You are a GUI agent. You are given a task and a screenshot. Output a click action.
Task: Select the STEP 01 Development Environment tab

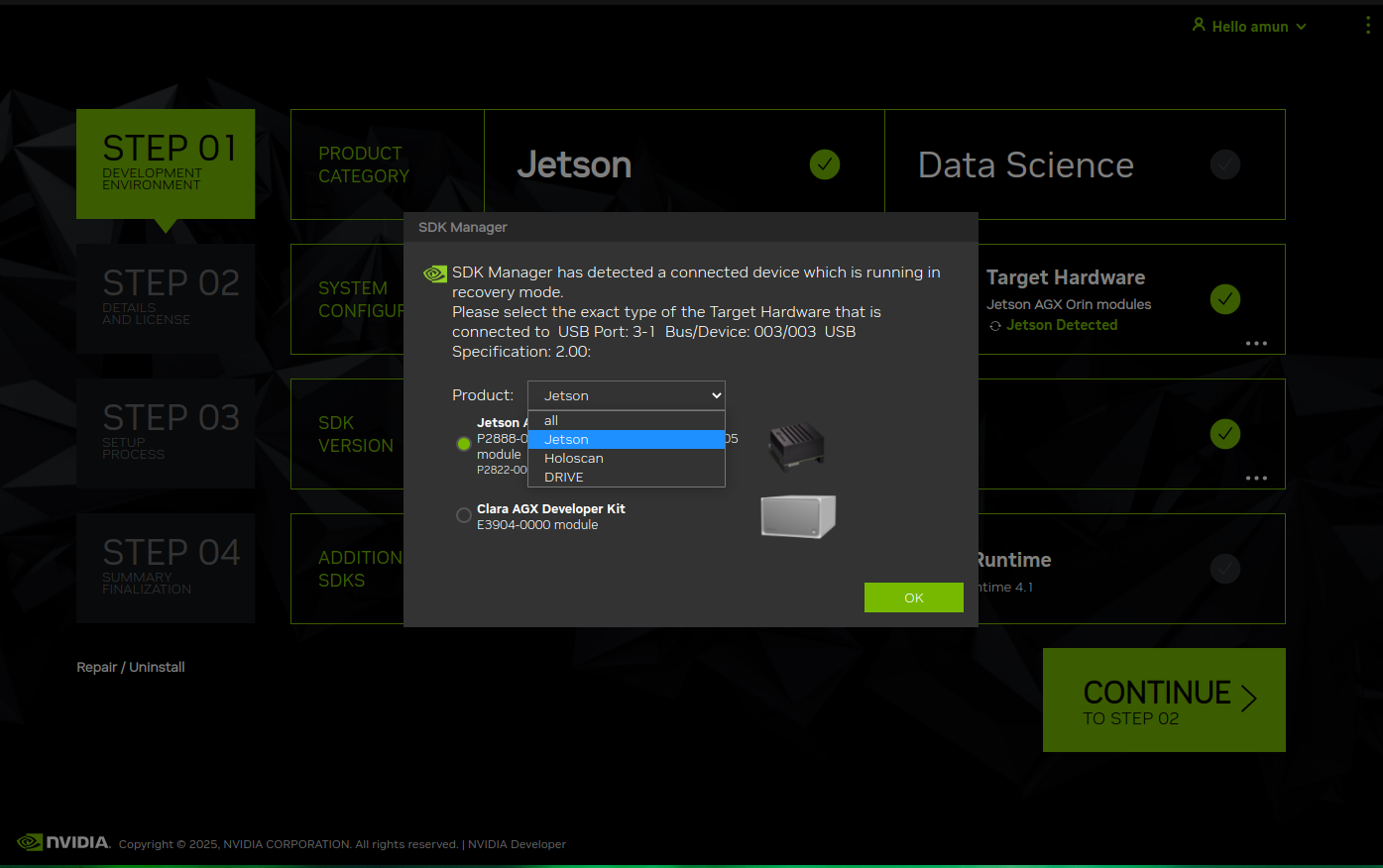coord(166,163)
